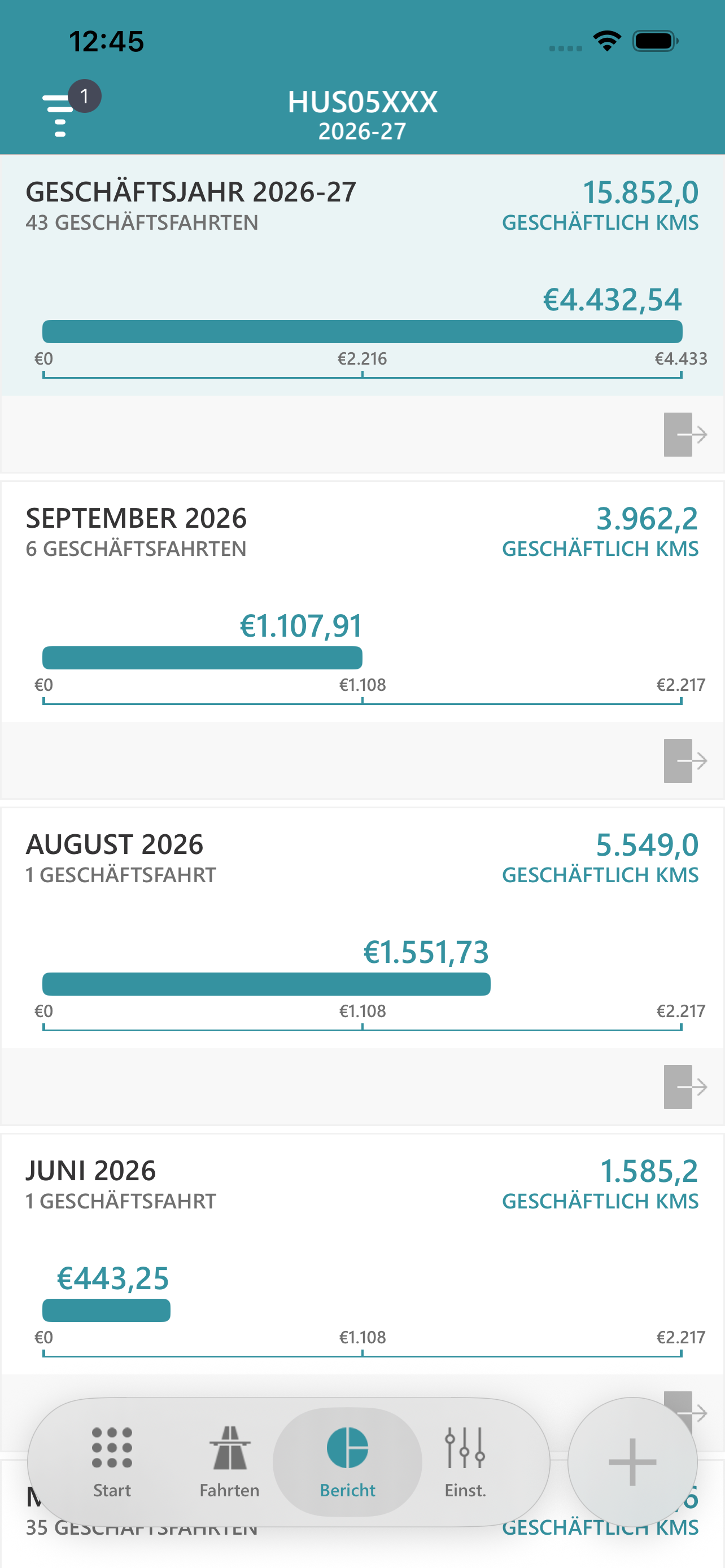Select the Bericht tab
Image resolution: width=725 pixels, height=1568 pixels.
click(x=348, y=1462)
